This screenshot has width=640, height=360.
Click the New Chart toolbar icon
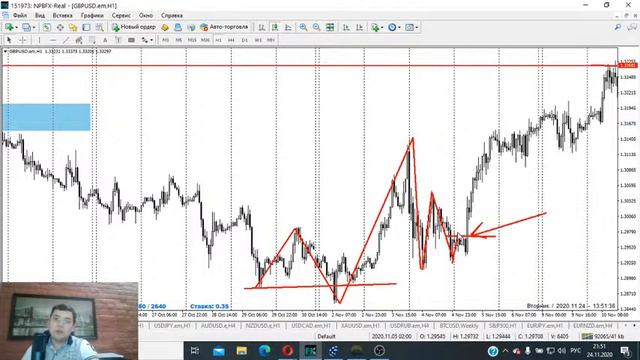pos(9,27)
